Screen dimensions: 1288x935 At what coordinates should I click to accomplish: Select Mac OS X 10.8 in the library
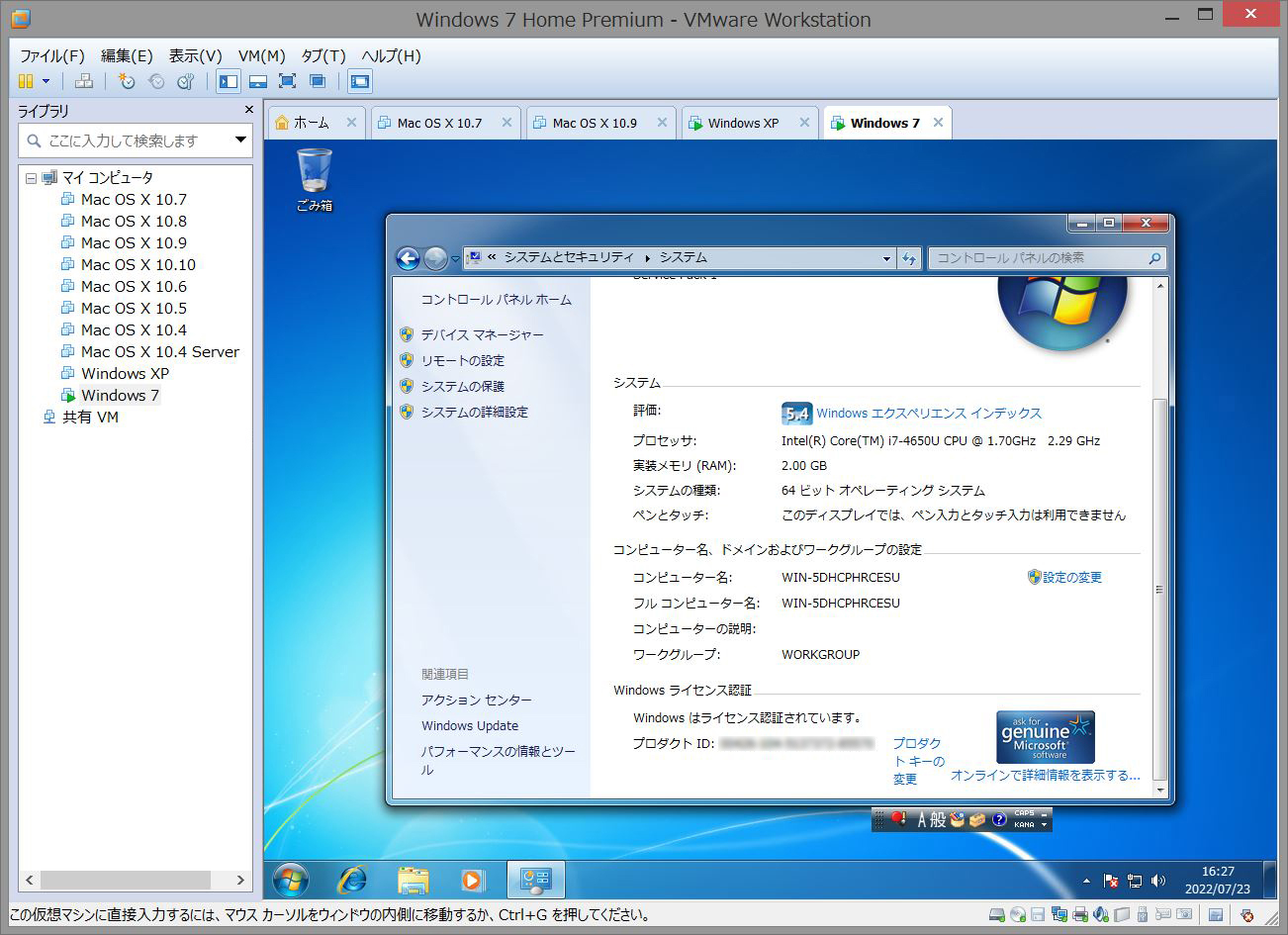(134, 221)
